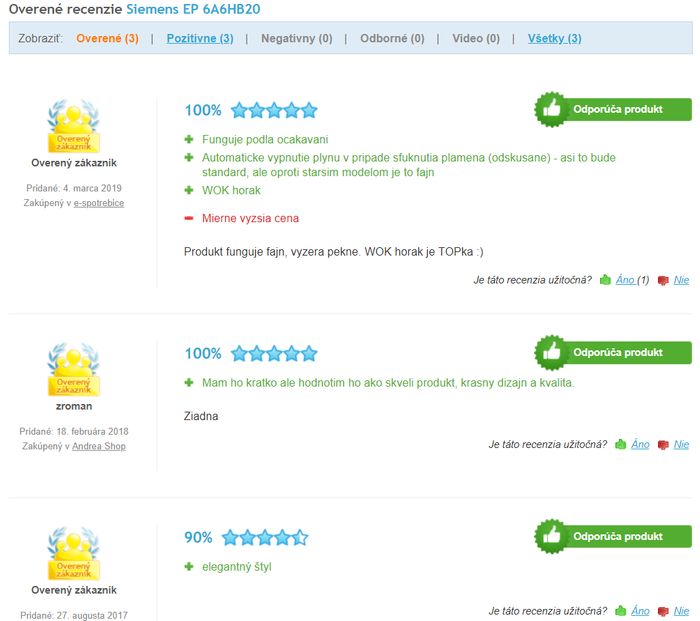Click thumbs-up icon on elegantný štýl review

click(621, 610)
